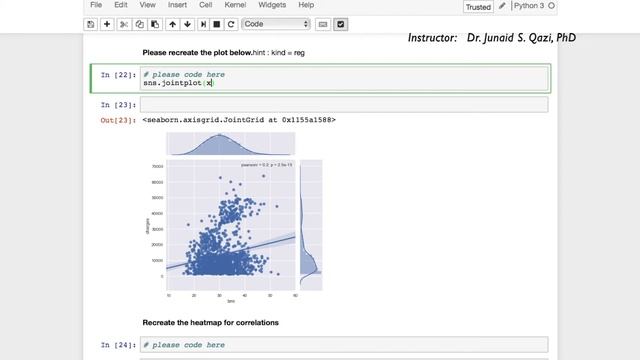Open the command palette keyboard icon
Image resolution: width=640 pixels, height=360 pixels.
(x=323, y=24)
